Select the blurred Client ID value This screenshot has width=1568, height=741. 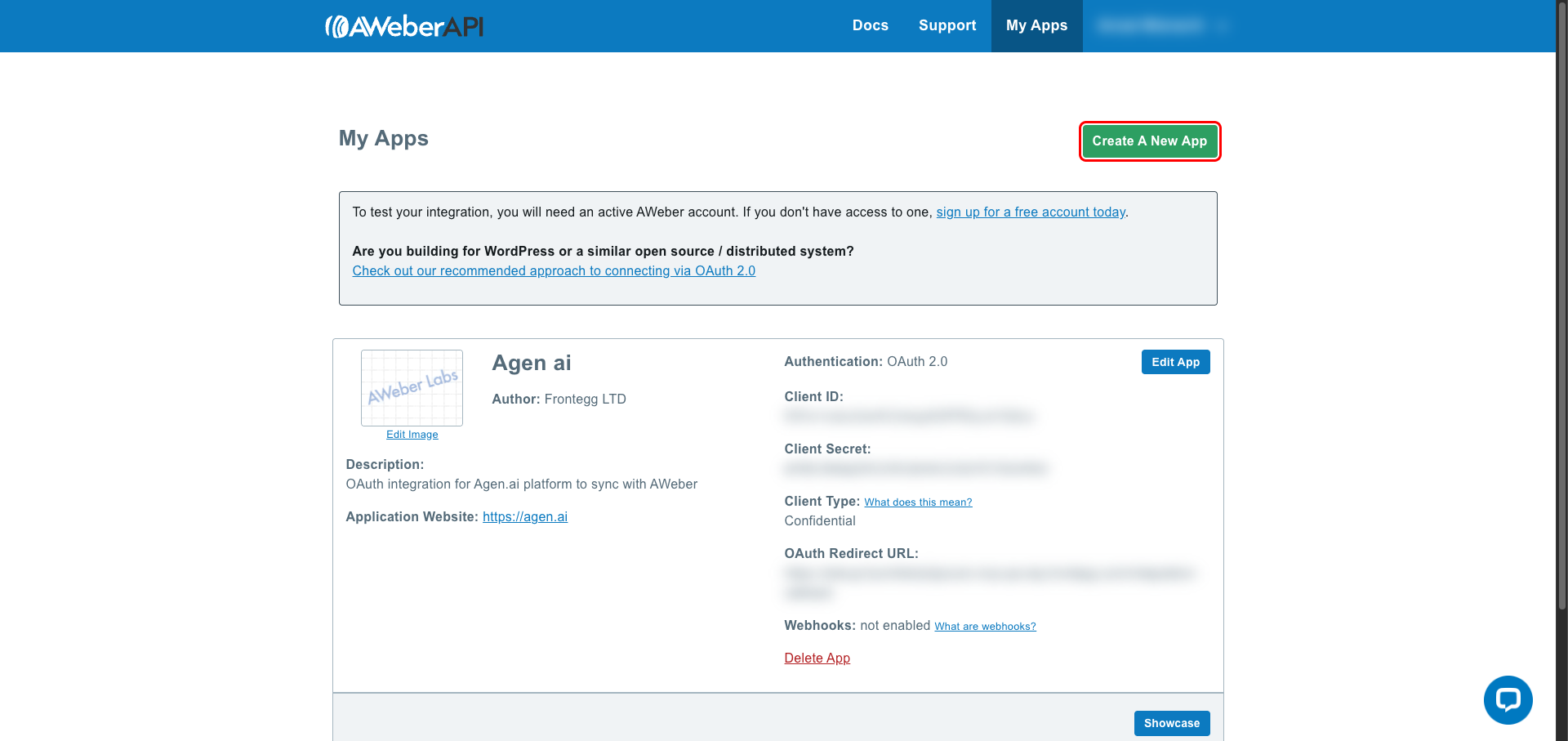click(x=909, y=416)
